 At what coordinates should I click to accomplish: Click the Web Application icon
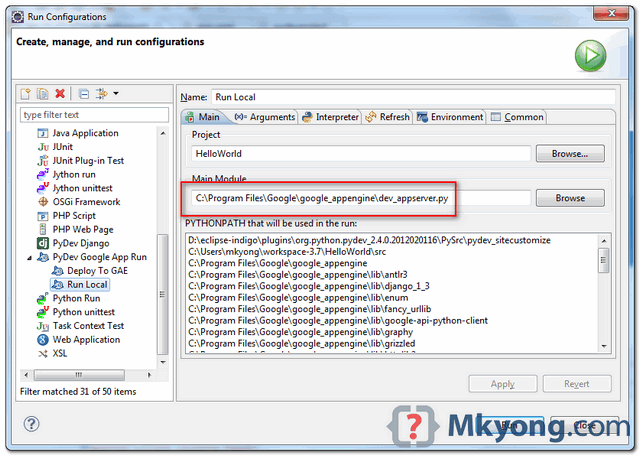click(x=42, y=340)
